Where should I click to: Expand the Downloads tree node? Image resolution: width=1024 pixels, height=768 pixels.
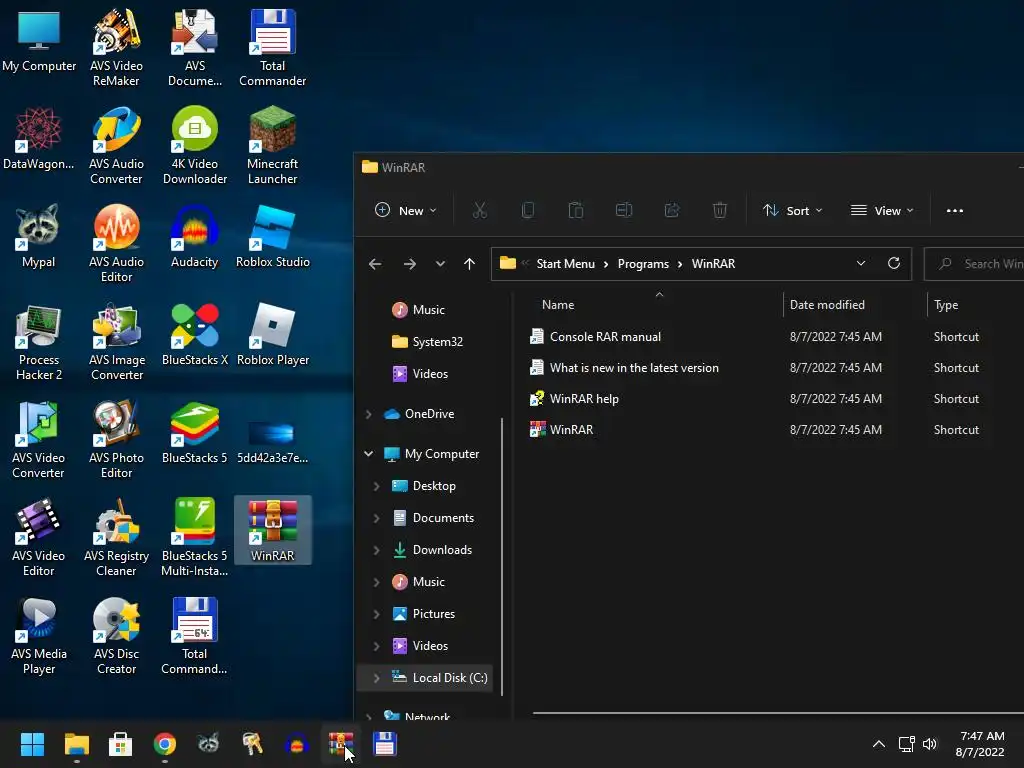tap(377, 549)
